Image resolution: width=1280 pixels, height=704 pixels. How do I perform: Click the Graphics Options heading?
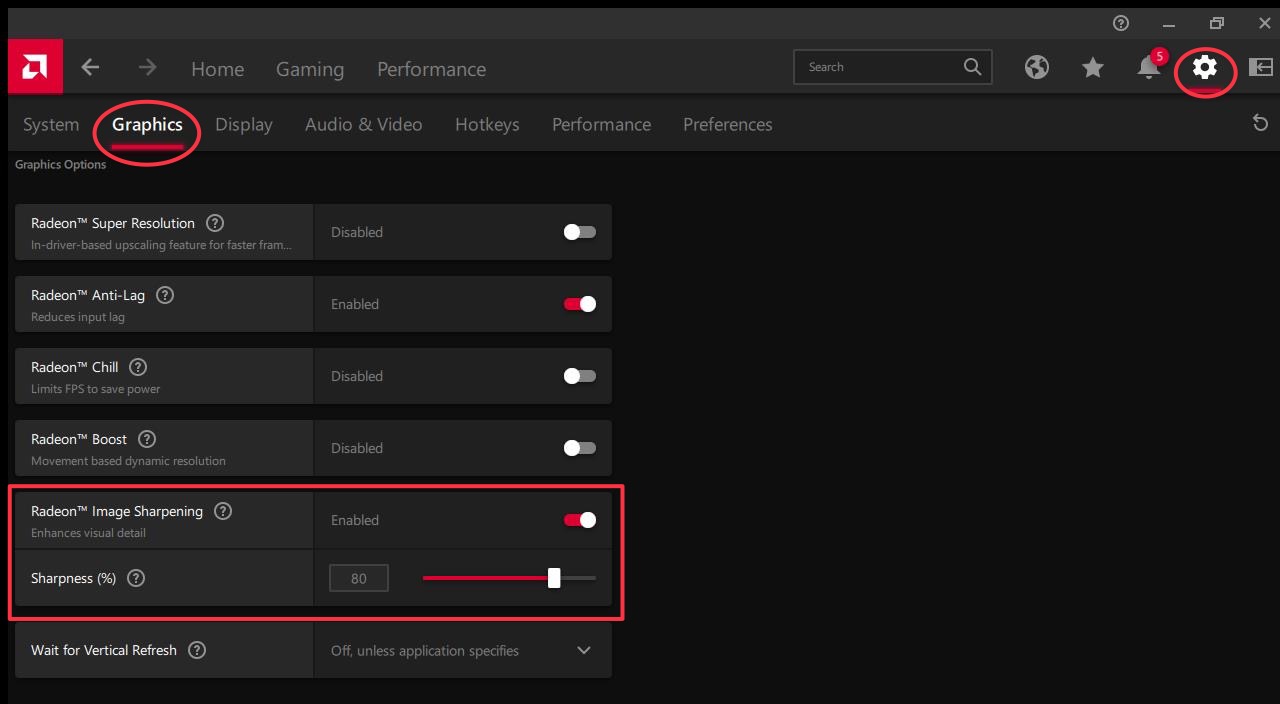[x=60, y=164]
